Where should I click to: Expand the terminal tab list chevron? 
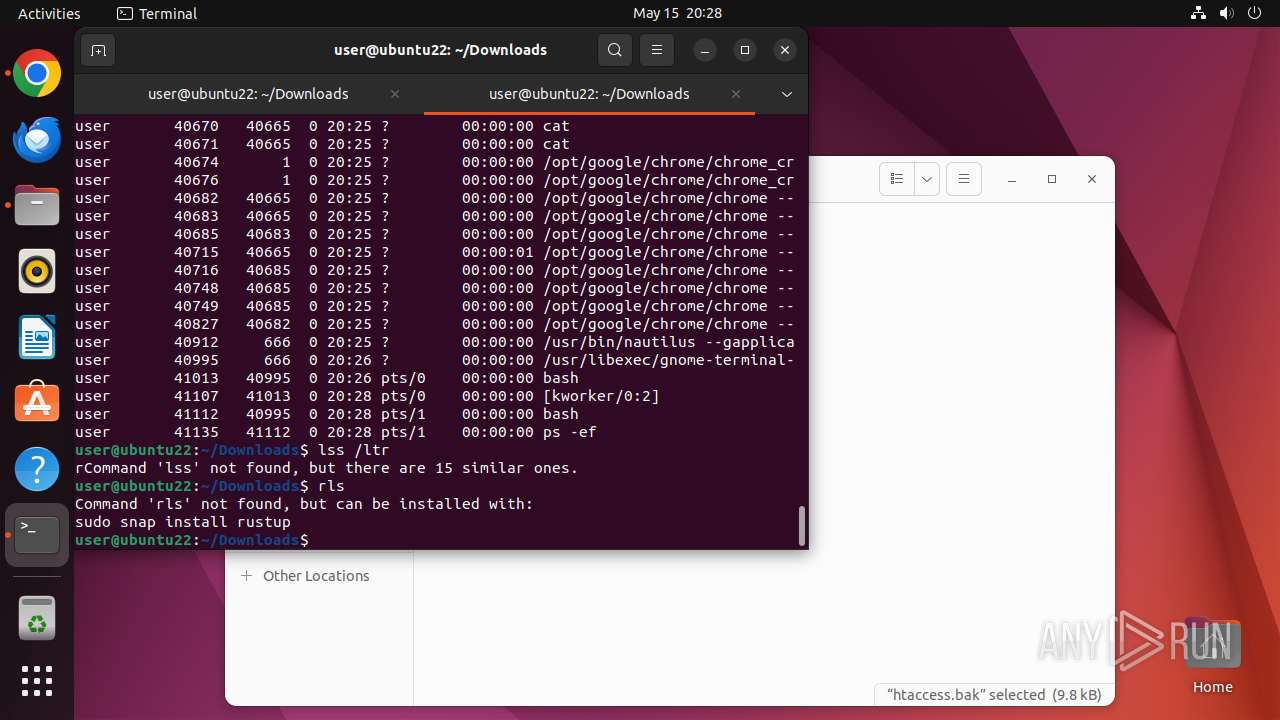787,94
